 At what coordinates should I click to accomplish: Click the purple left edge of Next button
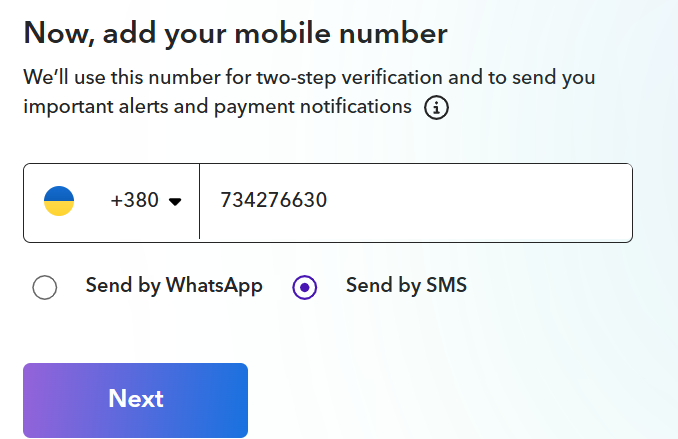34,400
